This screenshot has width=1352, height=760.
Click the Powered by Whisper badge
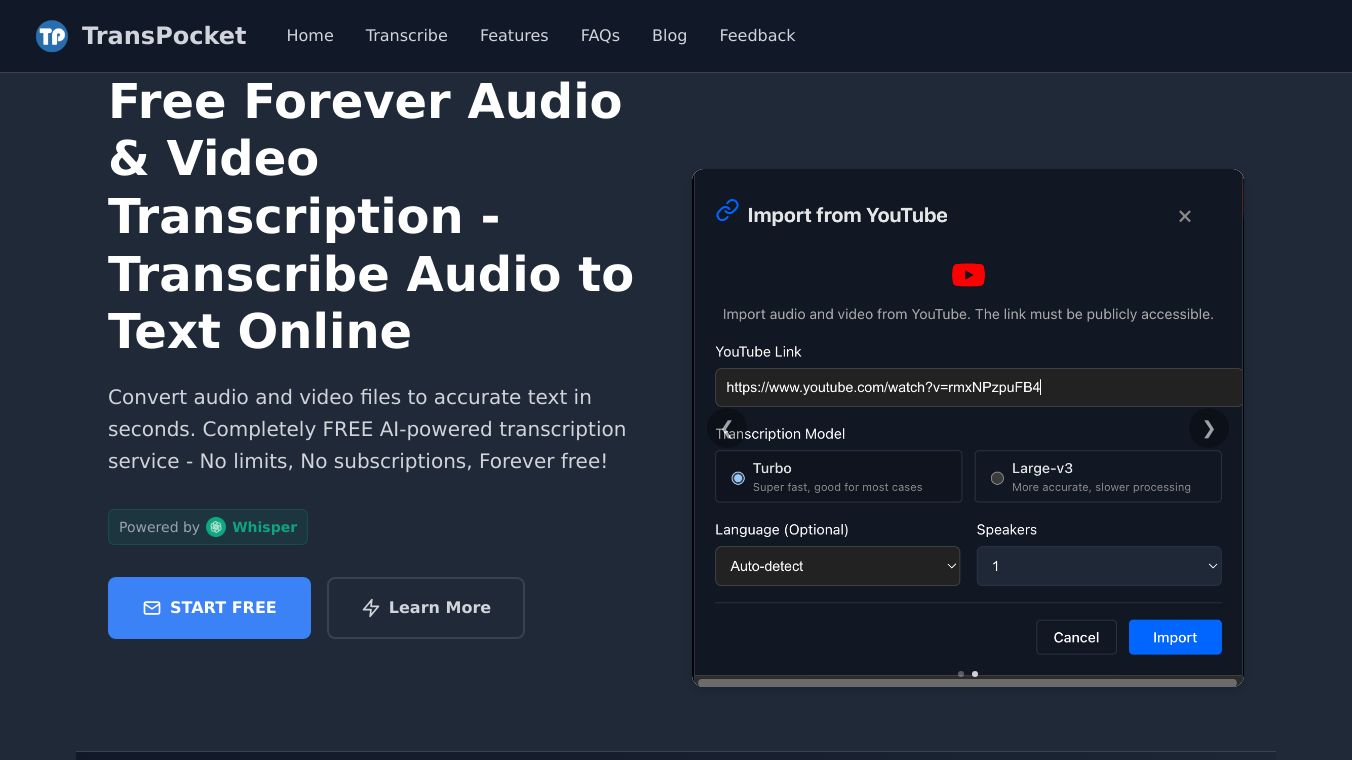pos(208,527)
